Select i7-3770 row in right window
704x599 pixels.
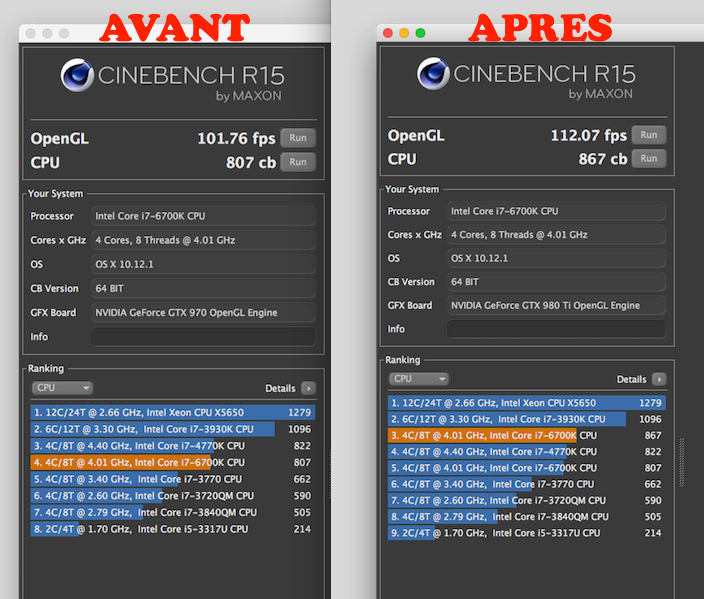[x=527, y=484]
